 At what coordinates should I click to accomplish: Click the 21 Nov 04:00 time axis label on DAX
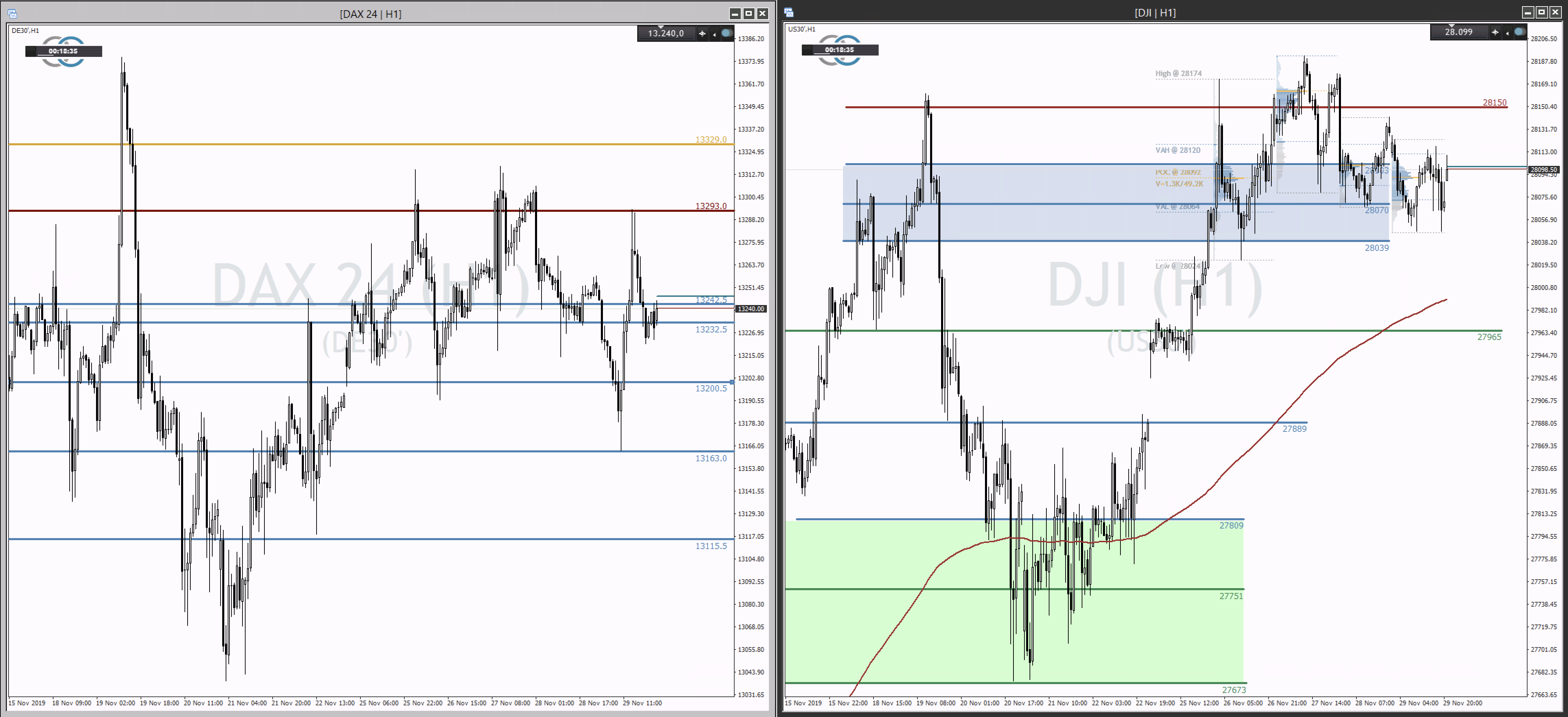tap(247, 703)
